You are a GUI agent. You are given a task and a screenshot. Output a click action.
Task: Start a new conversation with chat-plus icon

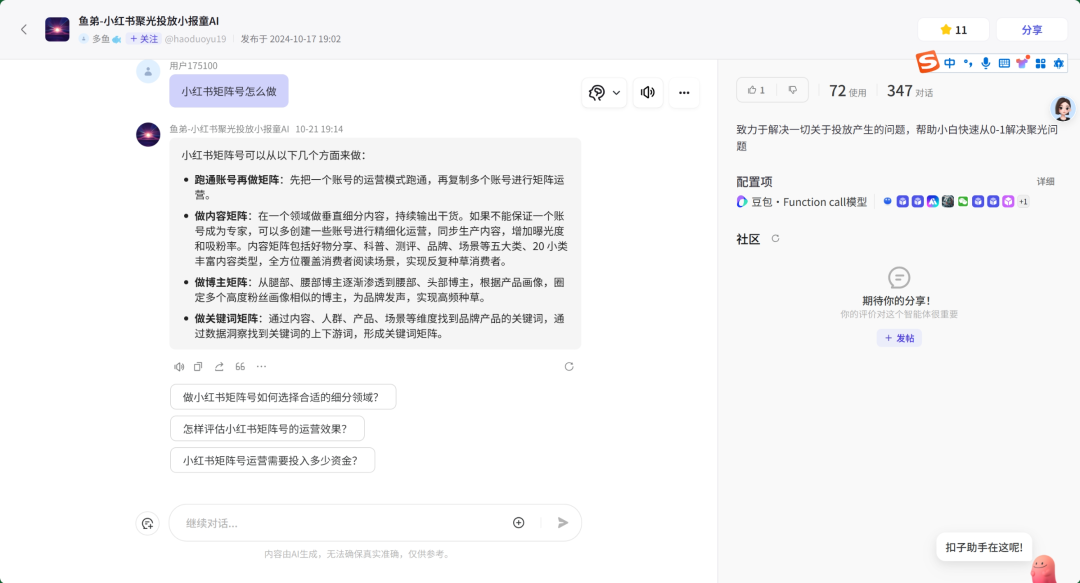point(147,523)
